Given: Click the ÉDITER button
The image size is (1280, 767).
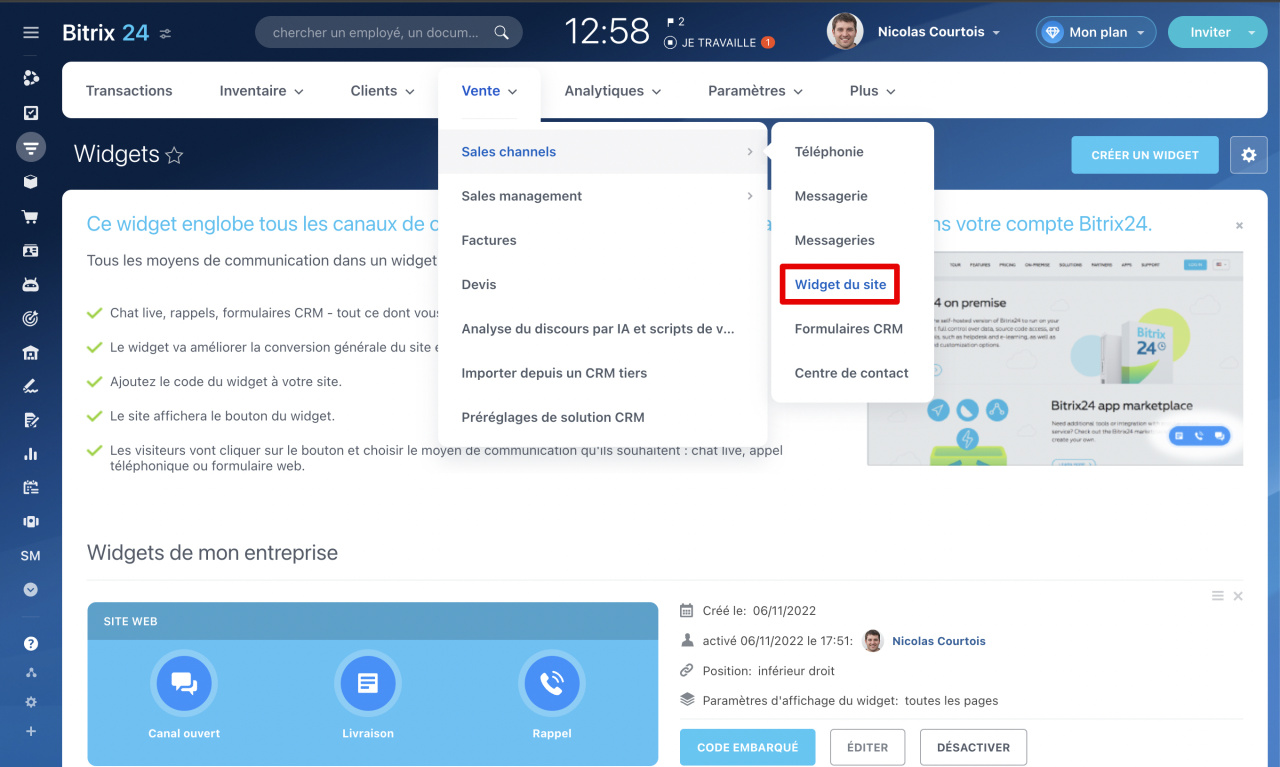Looking at the screenshot, I should [x=867, y=747].
